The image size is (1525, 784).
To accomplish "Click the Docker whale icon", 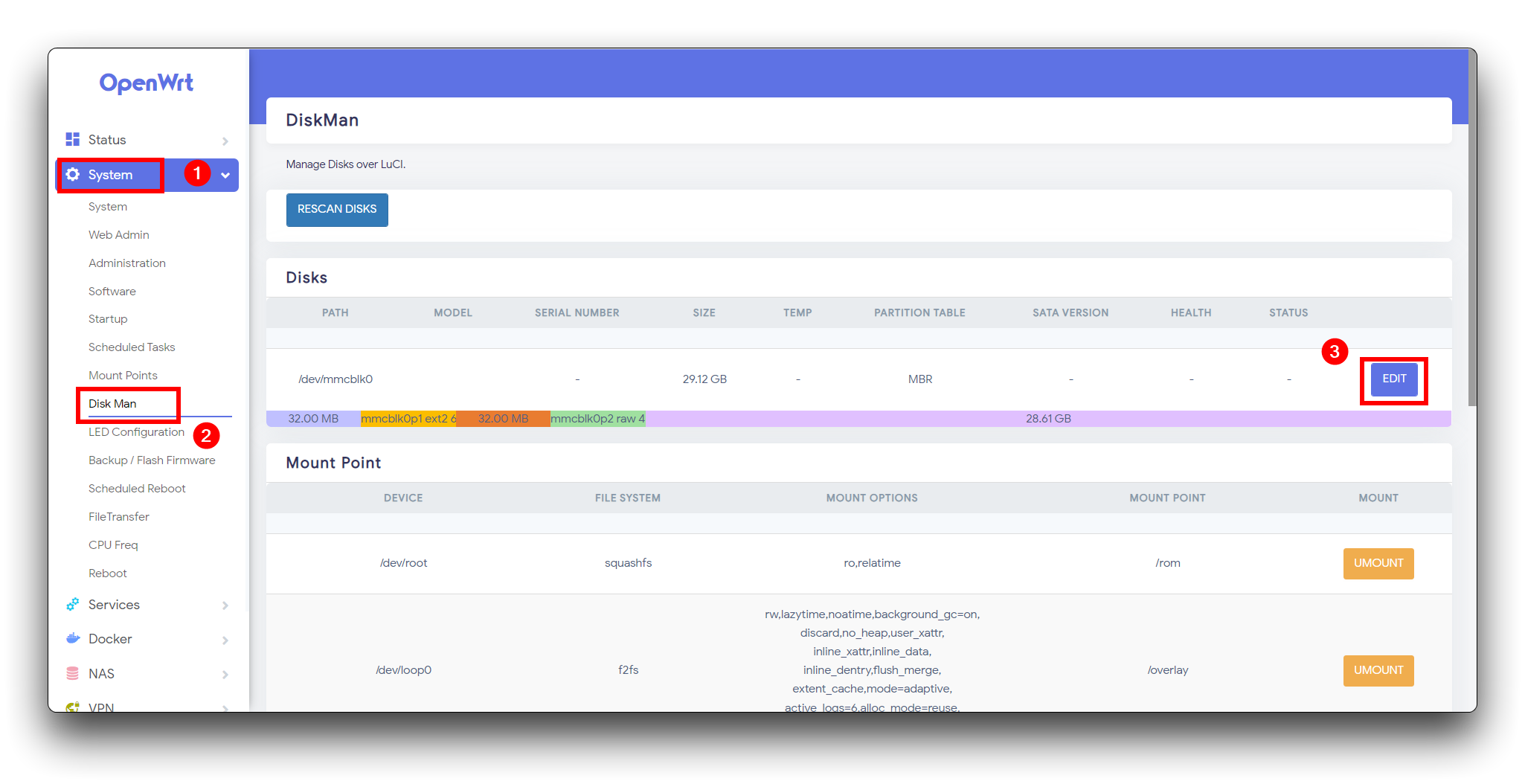I will [72, 638].
